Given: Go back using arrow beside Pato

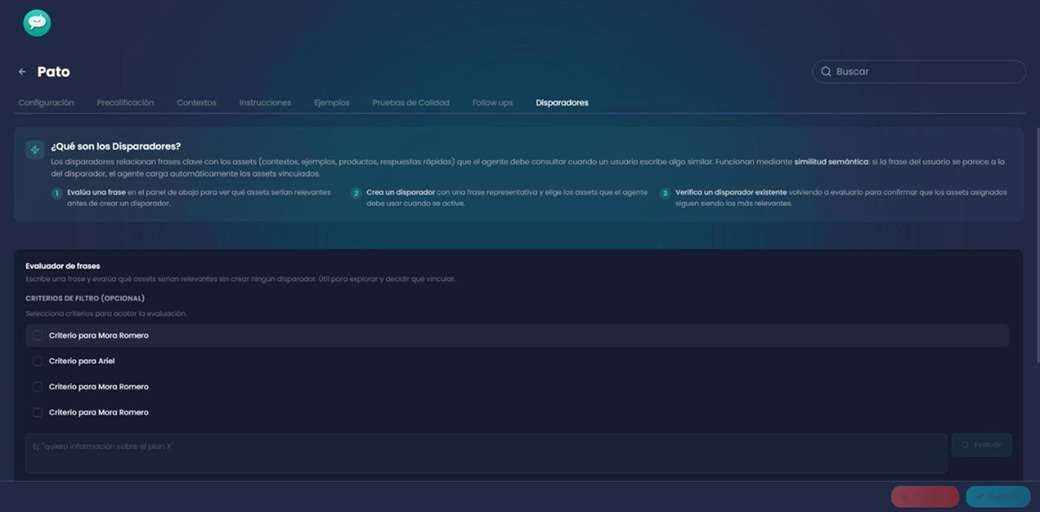Looking at the screenshot, I should tap(23, 72).
